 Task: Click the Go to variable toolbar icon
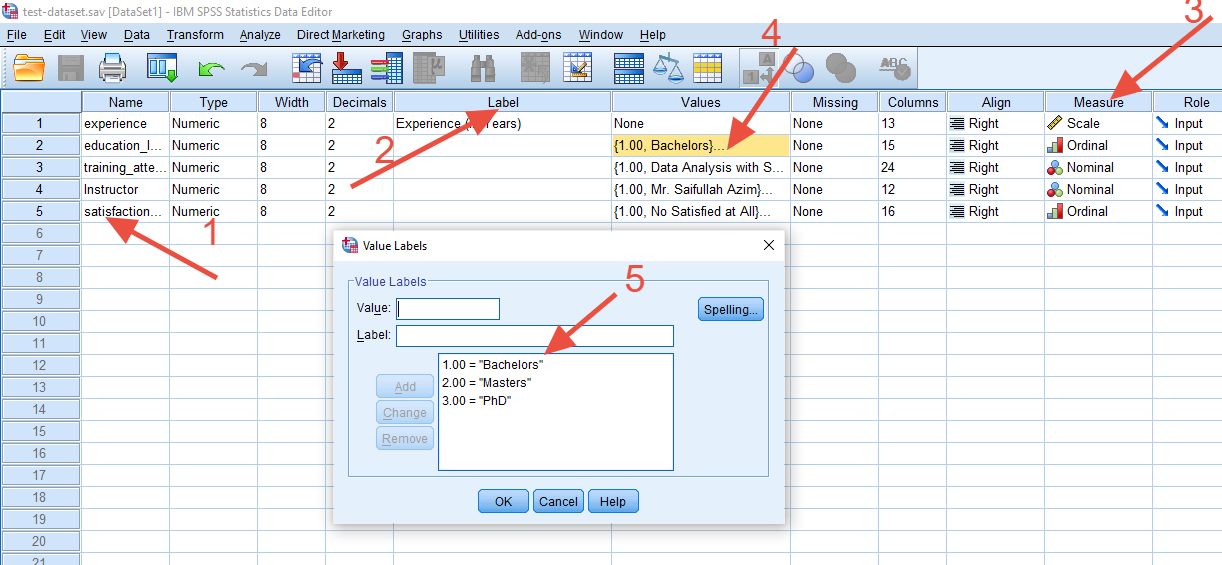[346, 68]
